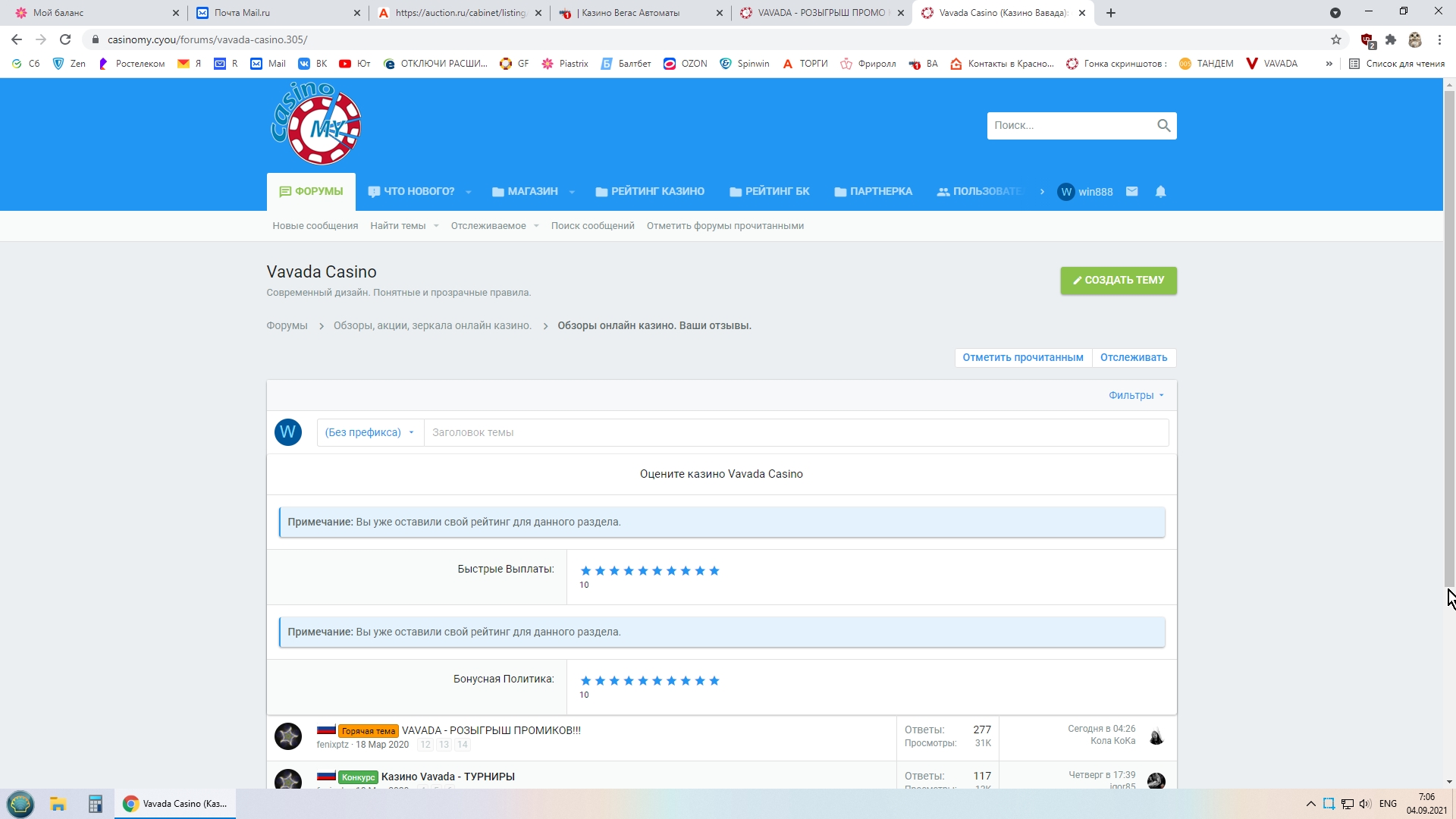
Task: Open the VAVADA bookmark
Action: pyautogui.click(x=1272, y=64)
